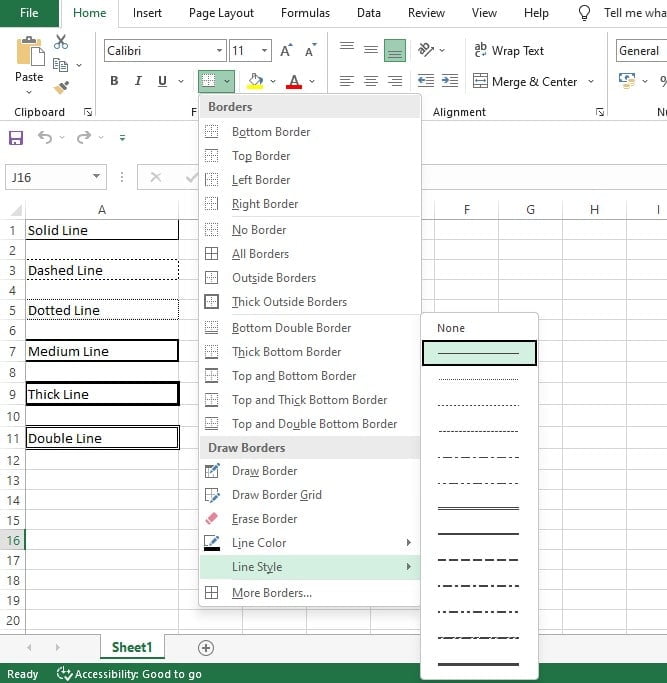Click Decrease Indent icon
Image resolution: width=667 pixels, height=683 pixels.
426,81
